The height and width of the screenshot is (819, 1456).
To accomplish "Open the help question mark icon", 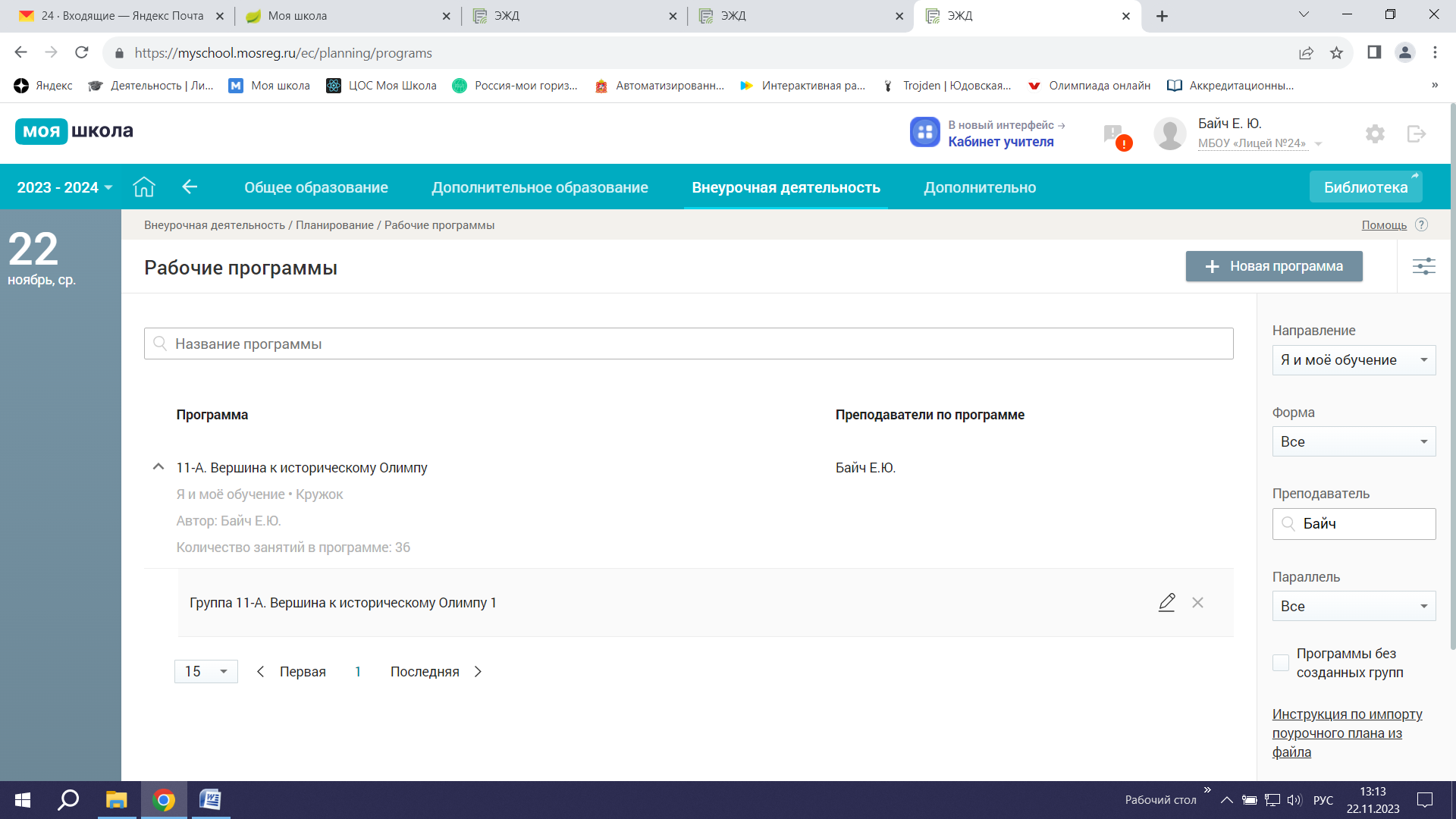I will click(1421, 224).
